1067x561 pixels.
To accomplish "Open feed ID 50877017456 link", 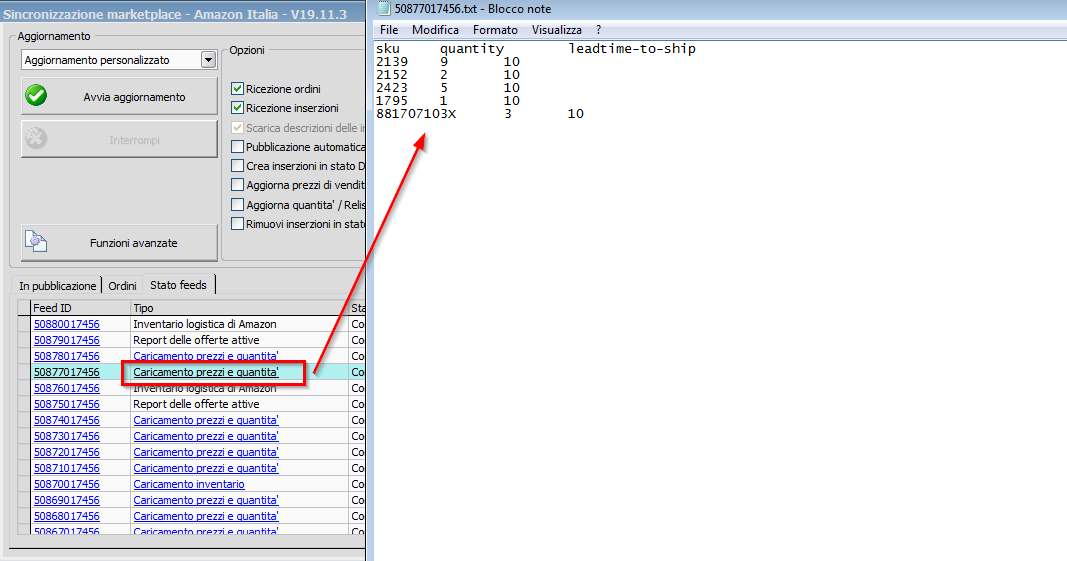I will click(67, 372).
